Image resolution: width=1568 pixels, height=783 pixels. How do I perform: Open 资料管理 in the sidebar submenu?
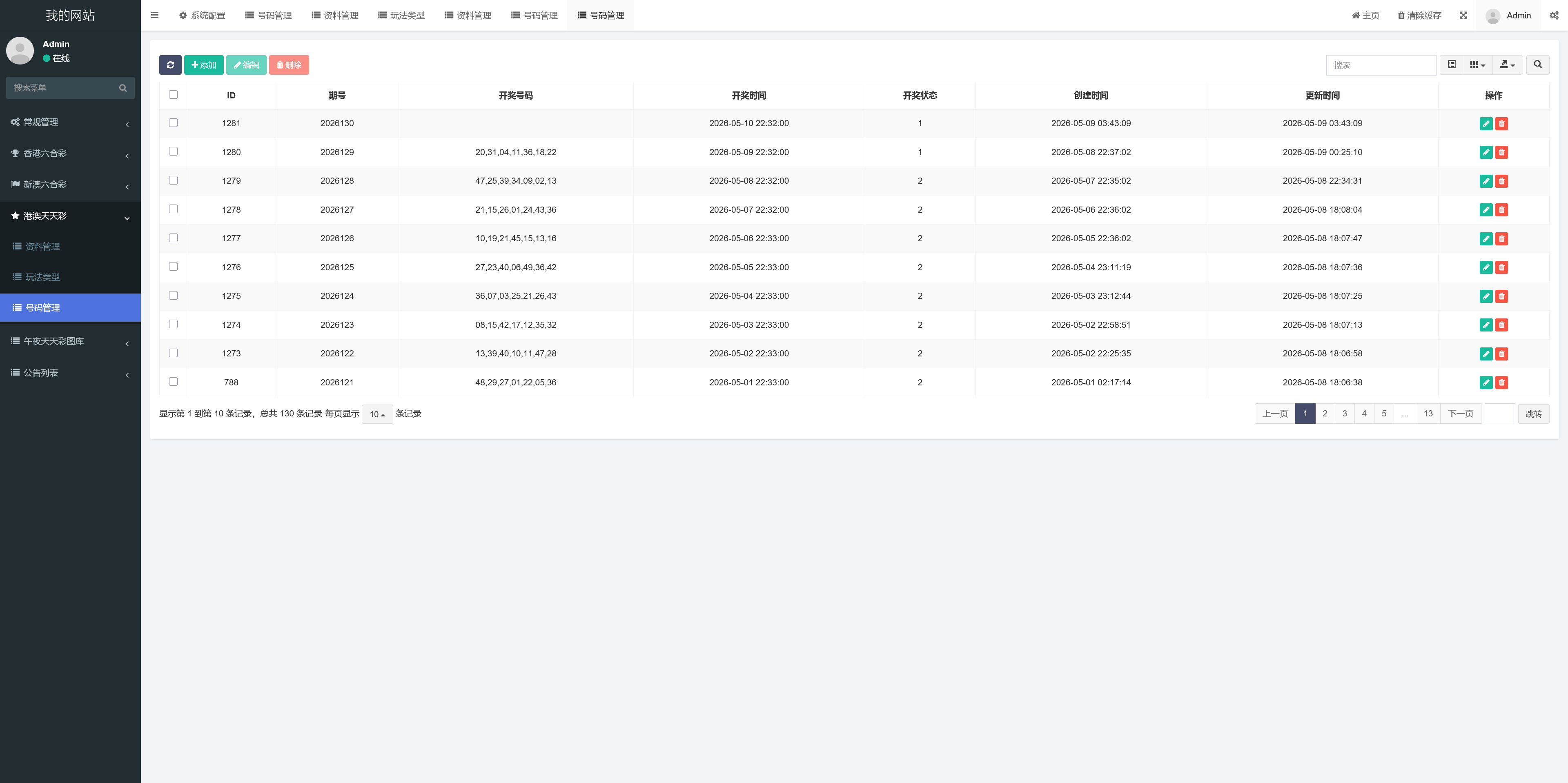click(70, 247)
